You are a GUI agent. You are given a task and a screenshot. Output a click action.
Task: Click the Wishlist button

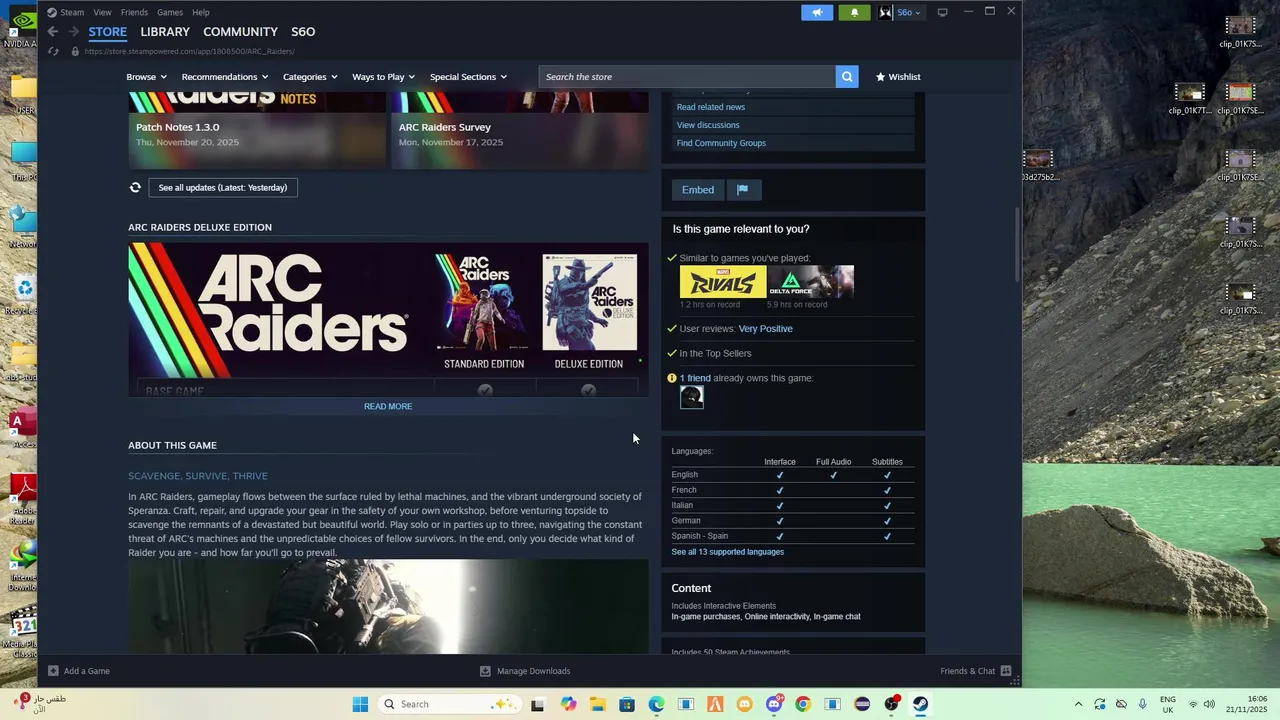pos(898,77)
